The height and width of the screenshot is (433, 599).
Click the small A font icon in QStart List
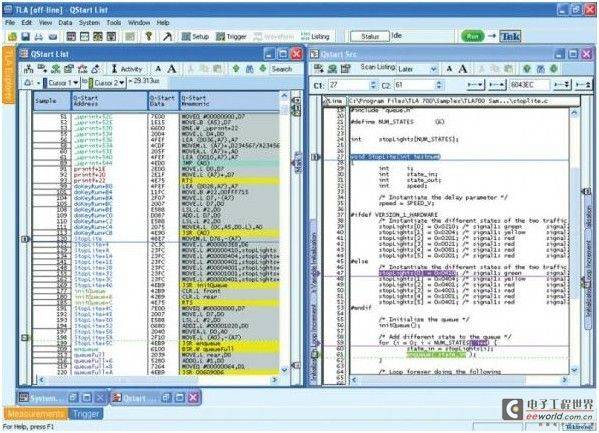(x=158, y=69)
